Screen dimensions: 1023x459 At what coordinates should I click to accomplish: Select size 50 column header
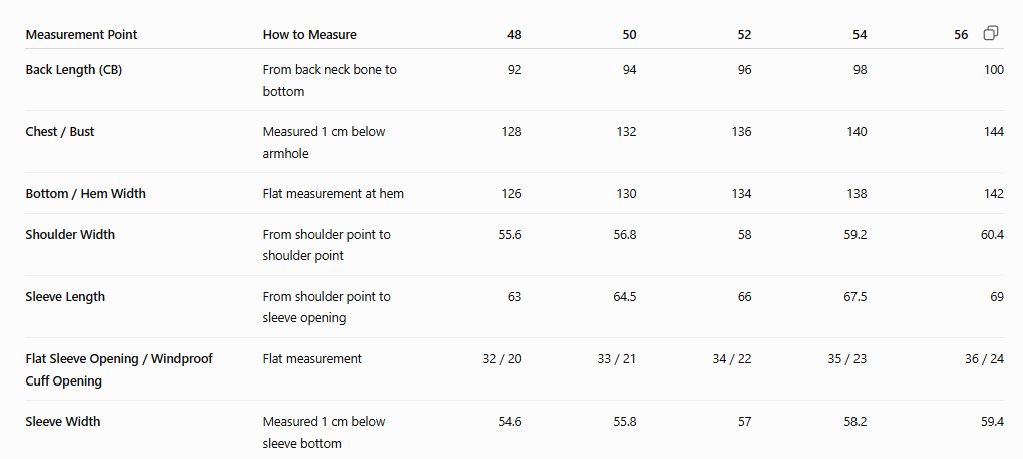629,35
